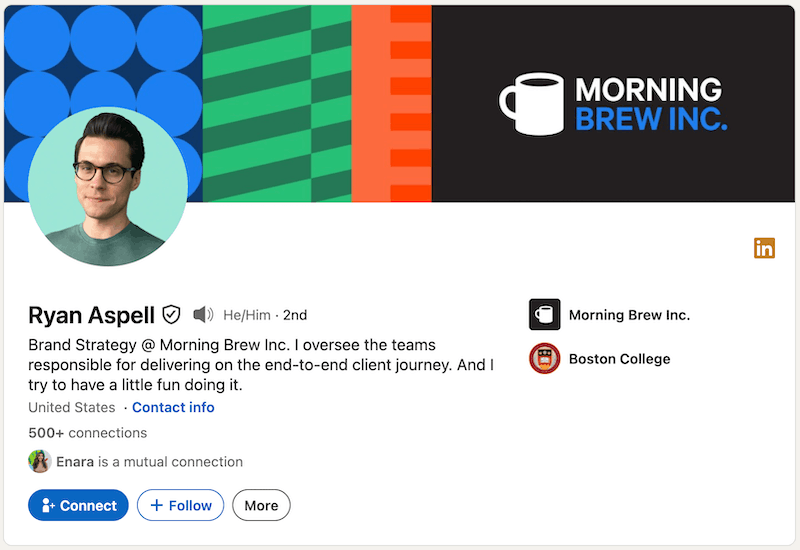
Task: Click the Connect button
Action: click(78, 505)
